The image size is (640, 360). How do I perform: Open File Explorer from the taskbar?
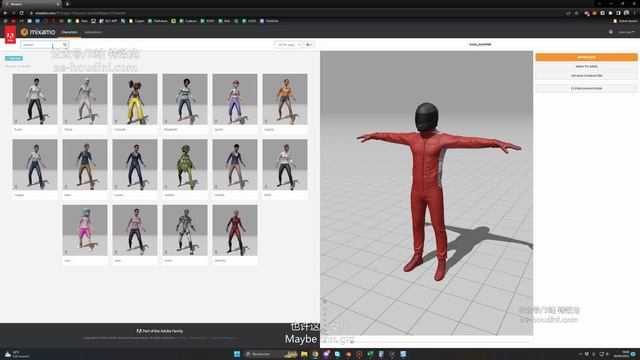304,354
